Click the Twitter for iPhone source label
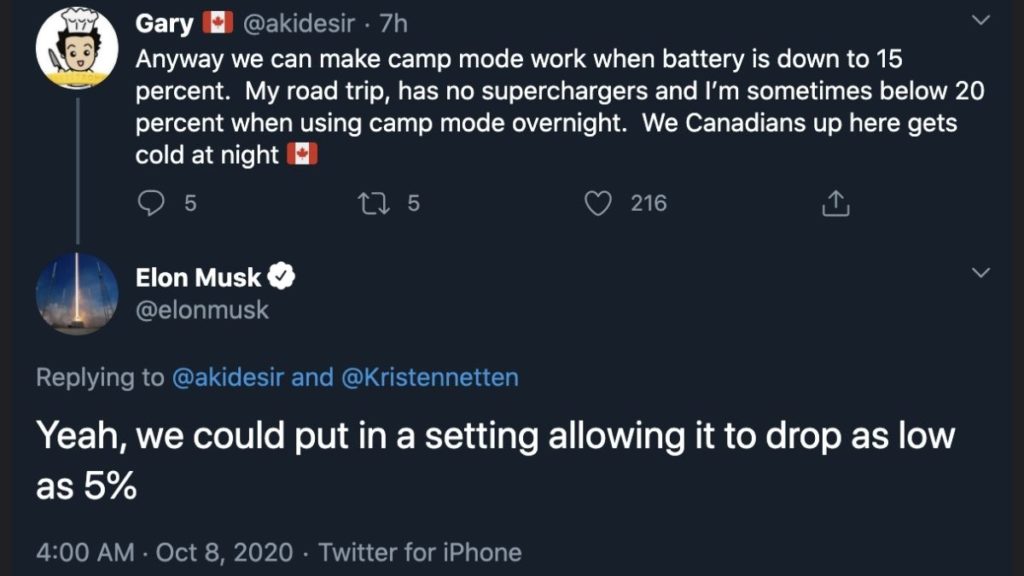Screen dimensions: 1024x576 (420, 552)
